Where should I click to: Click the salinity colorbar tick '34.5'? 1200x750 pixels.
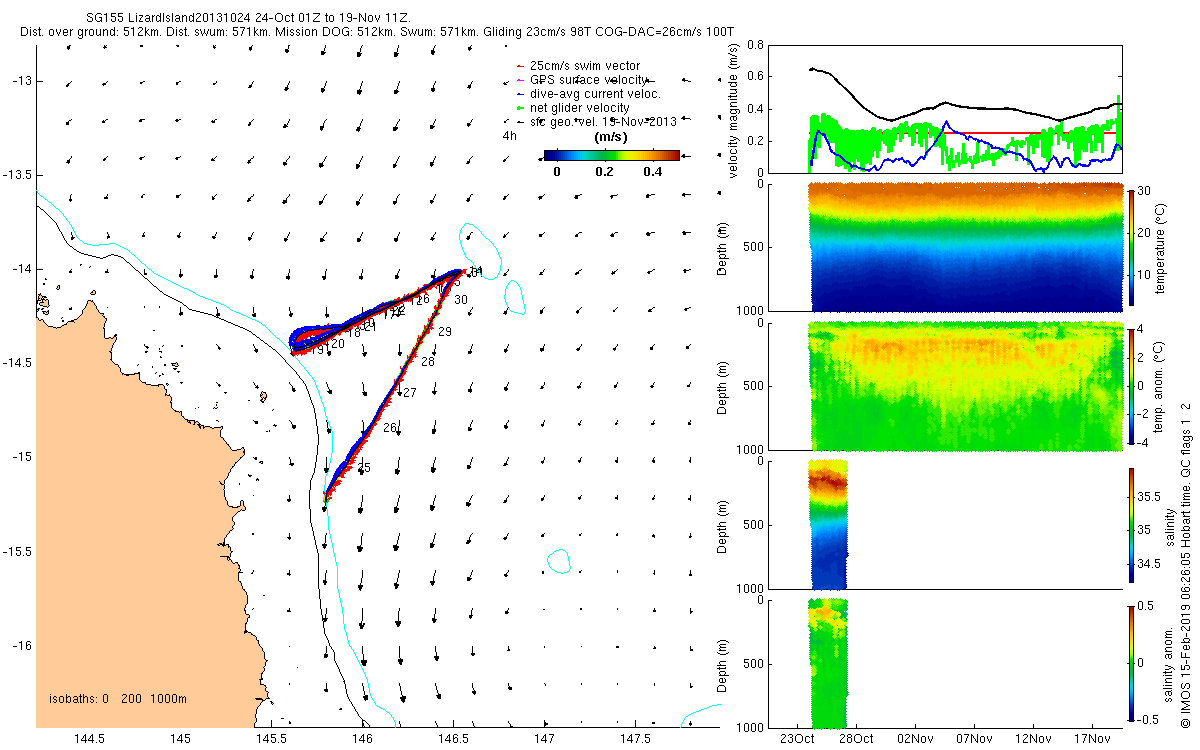coord(1151,565)
